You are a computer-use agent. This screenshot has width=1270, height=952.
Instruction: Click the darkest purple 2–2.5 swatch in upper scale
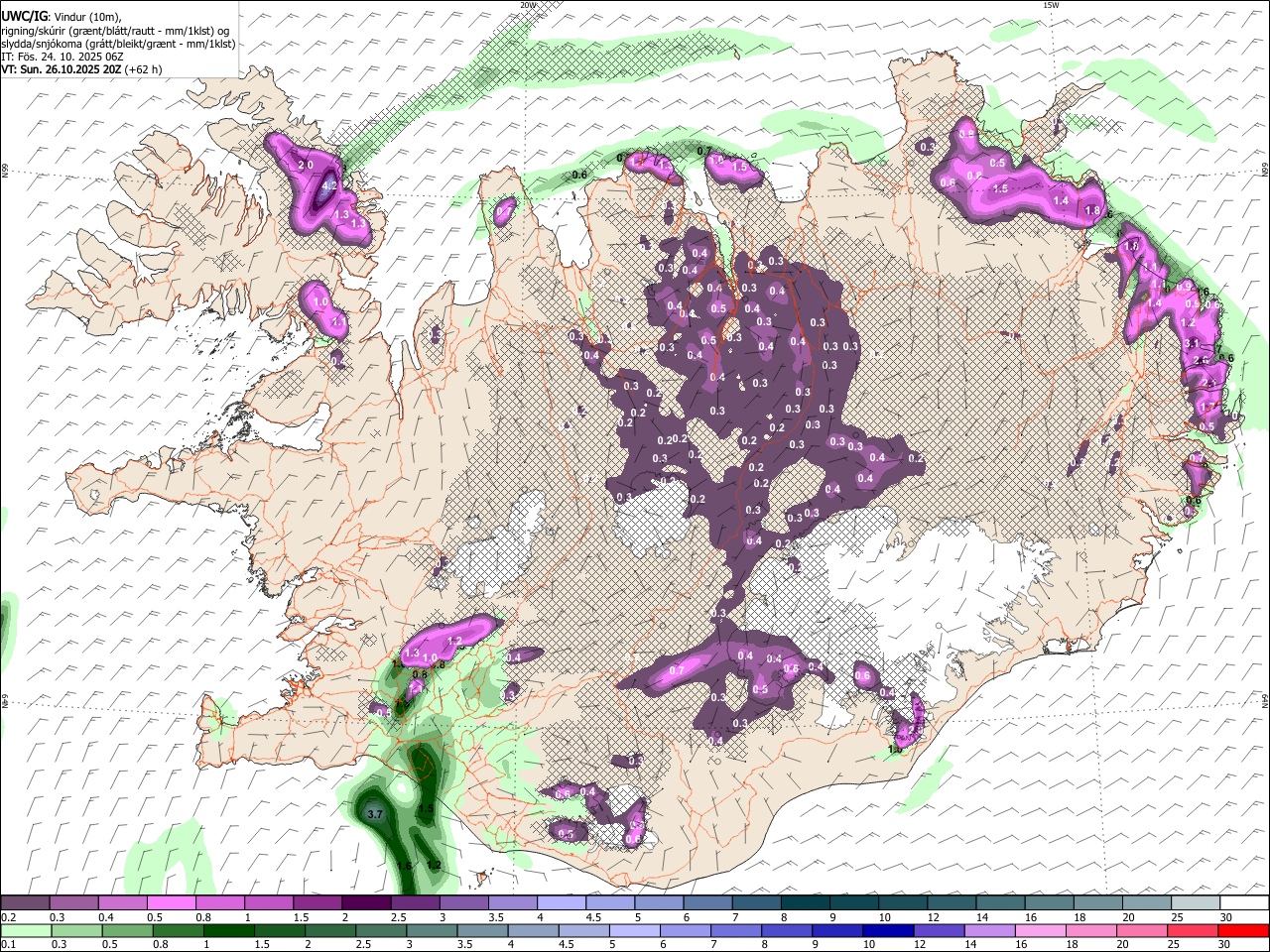point(366,902)
